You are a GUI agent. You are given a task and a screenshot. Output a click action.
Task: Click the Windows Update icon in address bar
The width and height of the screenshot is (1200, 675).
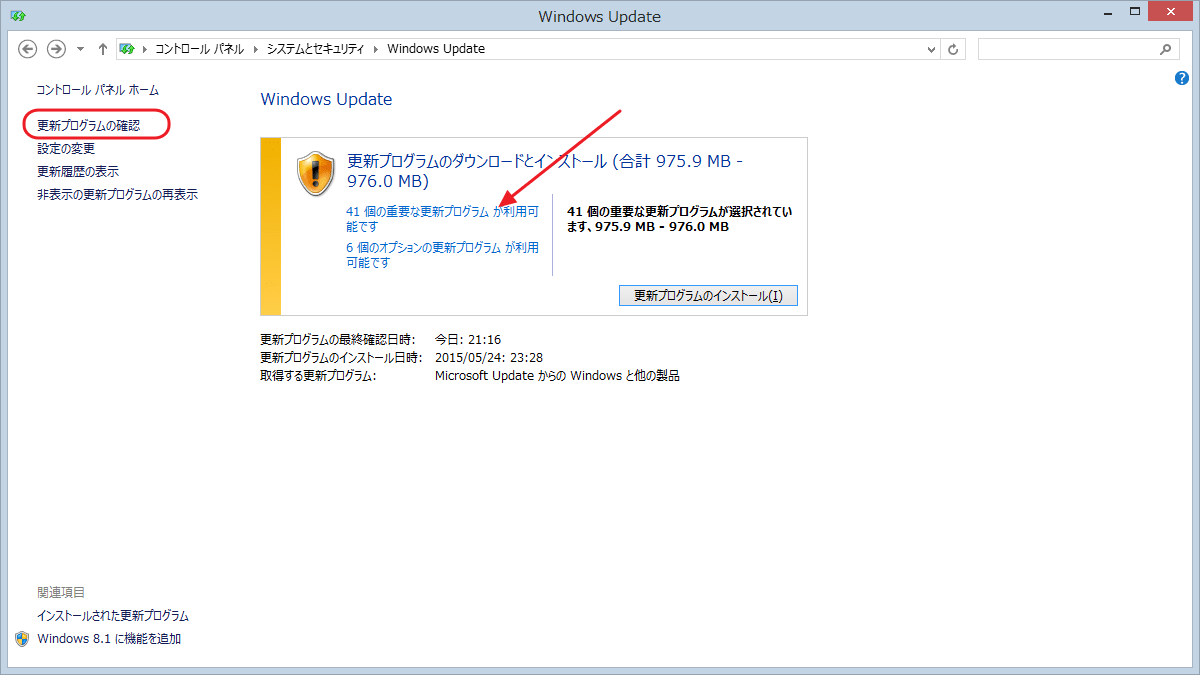(127, 49)
